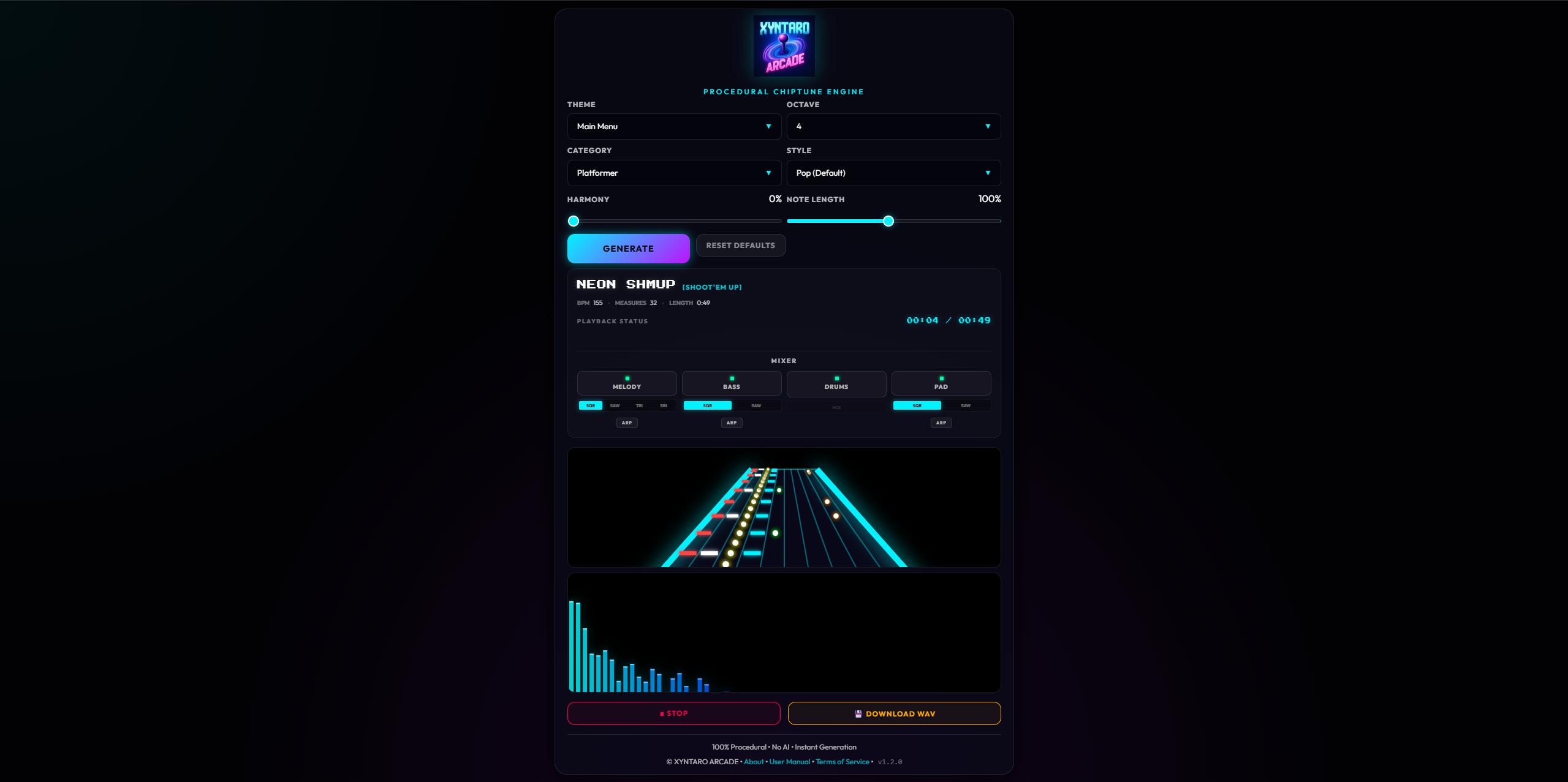
Task: Open the Theme dropdown showing Main Menu
Action: click(x=674, y=126)
